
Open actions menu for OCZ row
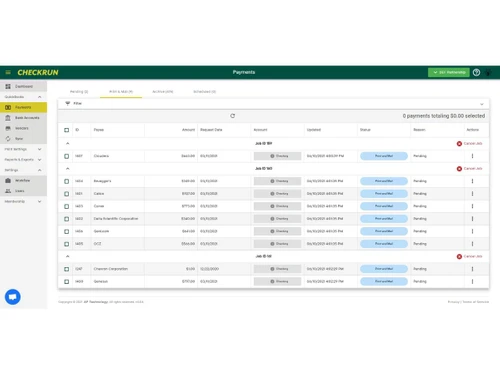point(472,244)
